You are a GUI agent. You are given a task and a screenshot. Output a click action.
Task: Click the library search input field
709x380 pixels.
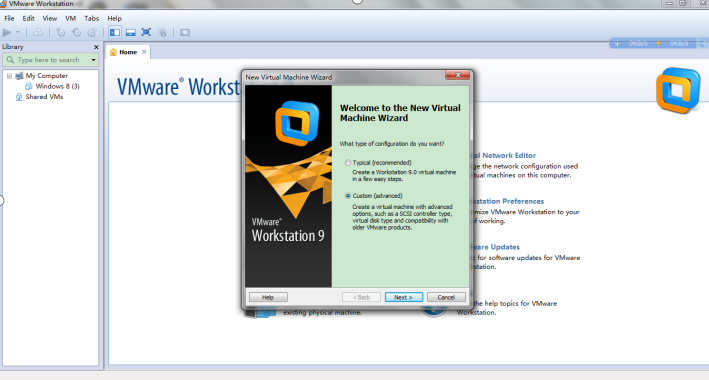(49, 60)
